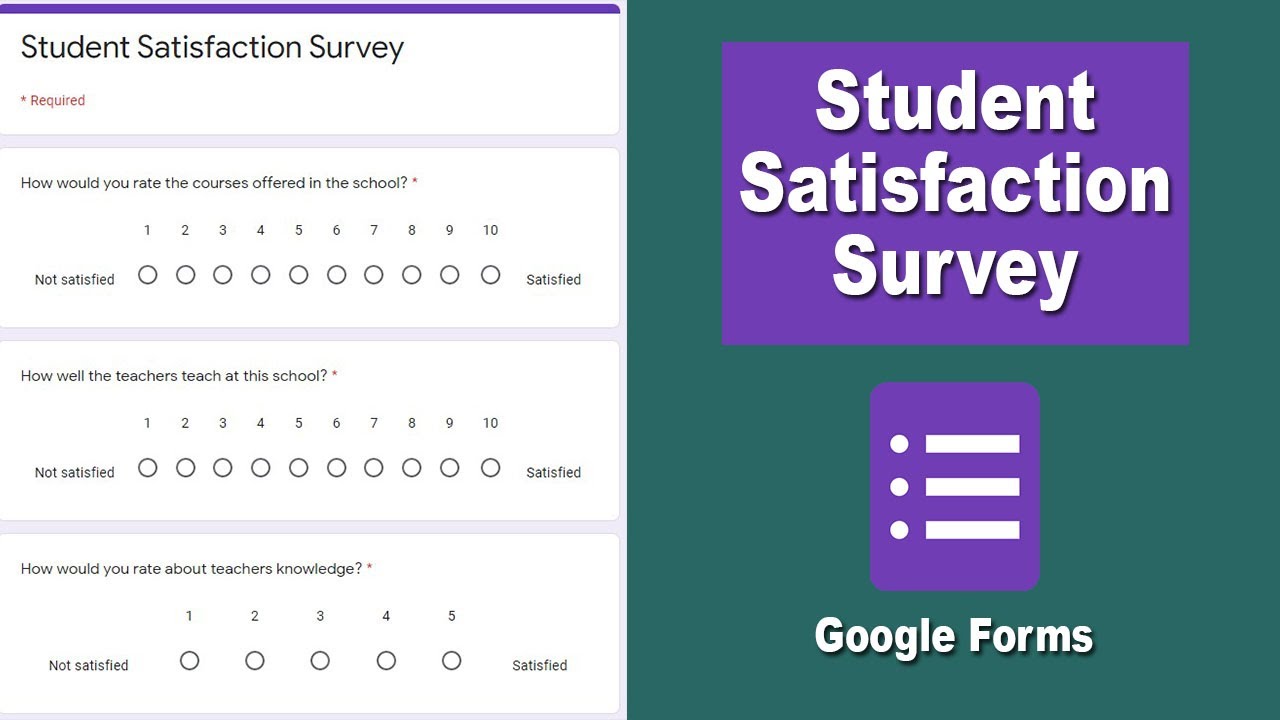1280x720 pixels.
Task: Choose rating 10 for courses offered
Action: [x=490, y=275]
